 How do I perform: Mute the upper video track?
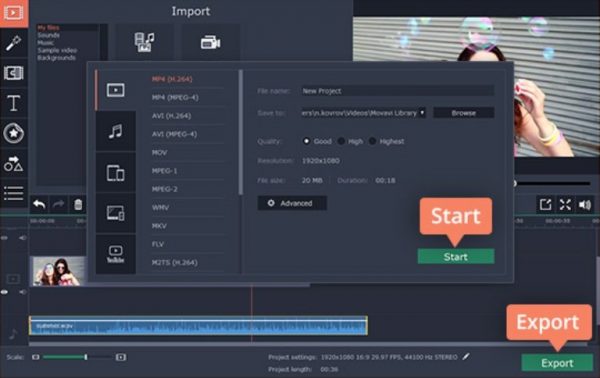click(x=23, y=238)
